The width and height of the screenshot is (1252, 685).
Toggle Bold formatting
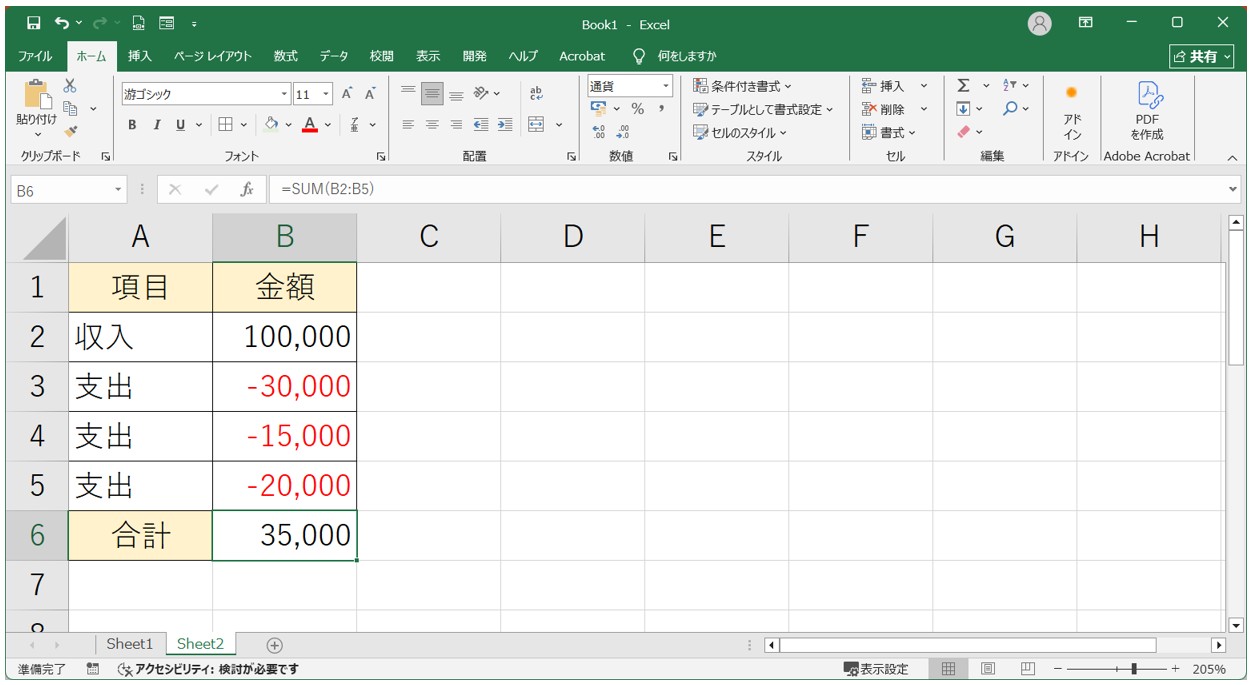click(x=132, y=125)
